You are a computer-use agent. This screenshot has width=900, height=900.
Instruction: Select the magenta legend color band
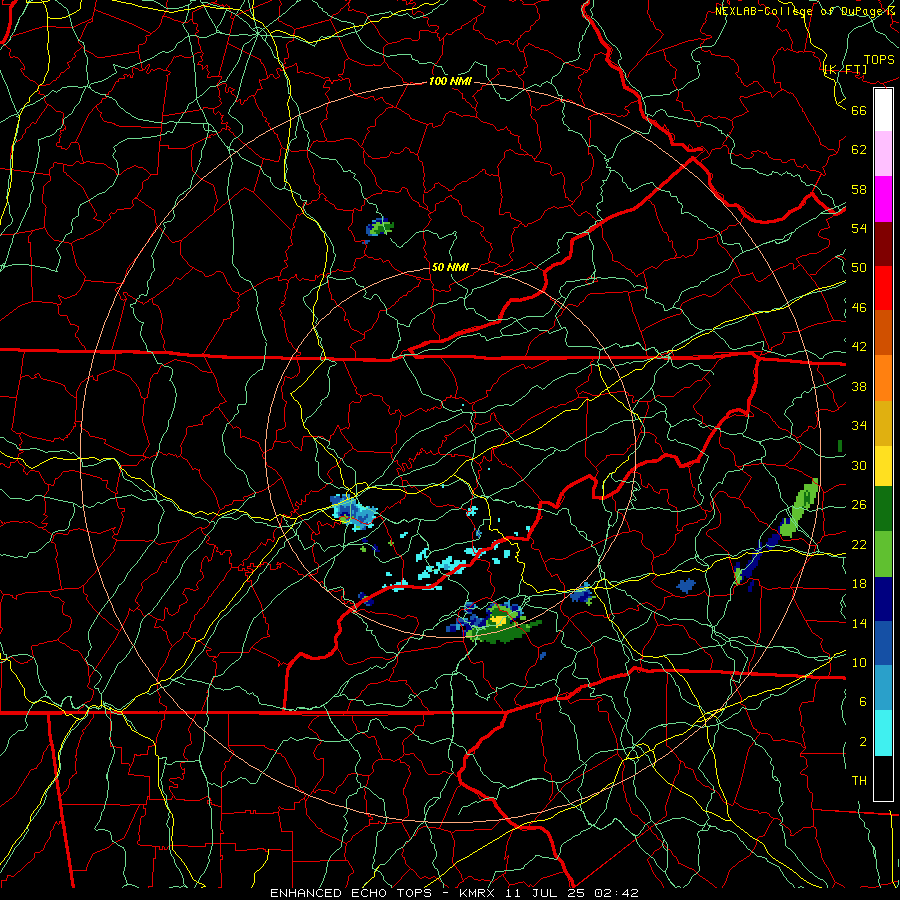[883, 199]
